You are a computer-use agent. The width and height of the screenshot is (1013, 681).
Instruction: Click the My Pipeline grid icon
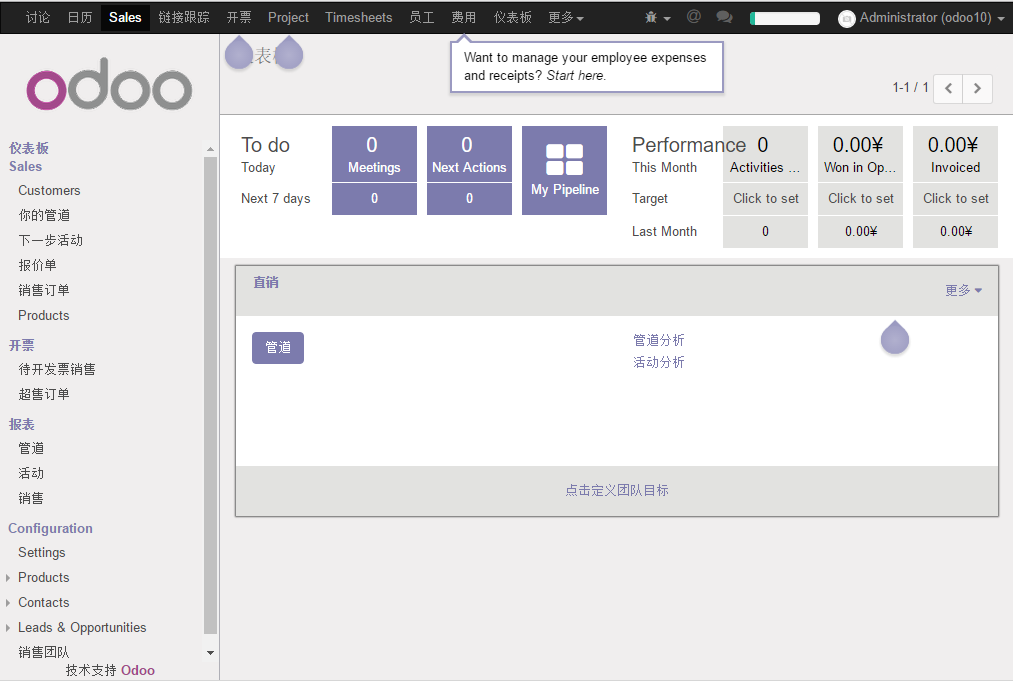point(564,159)
